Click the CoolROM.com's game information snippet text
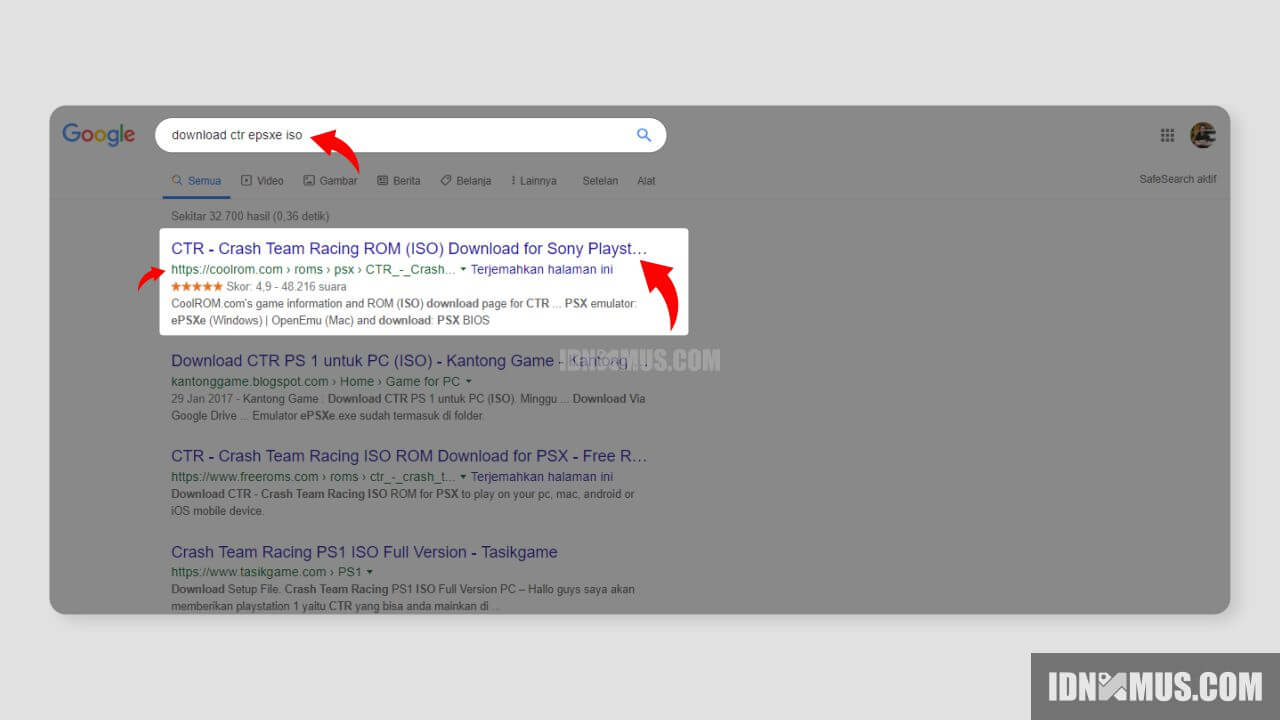This screenshot has height=720, width=1280. tap(404, 312)
